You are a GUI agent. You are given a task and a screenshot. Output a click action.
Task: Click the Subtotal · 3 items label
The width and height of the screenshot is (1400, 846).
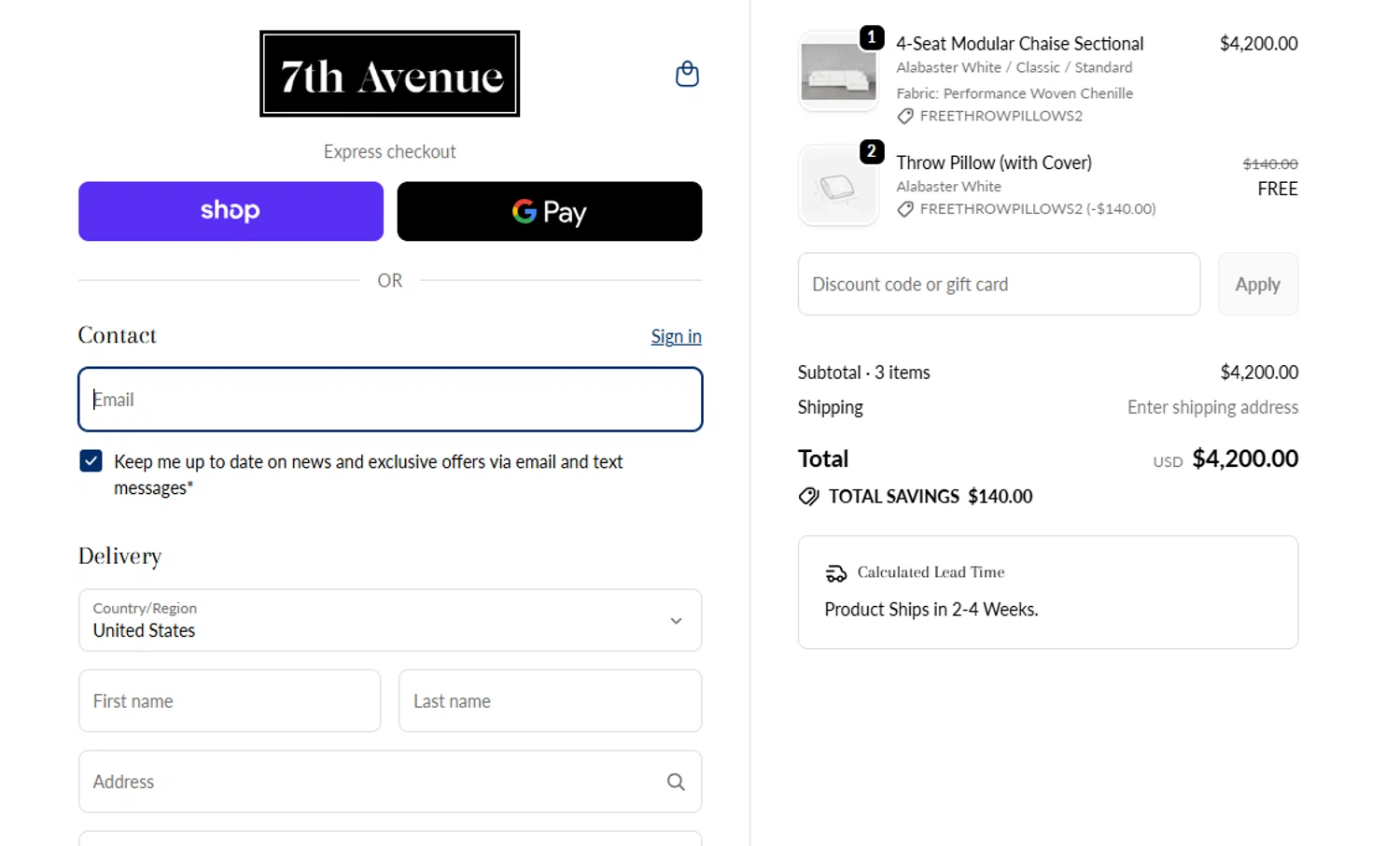coord(863,373)
